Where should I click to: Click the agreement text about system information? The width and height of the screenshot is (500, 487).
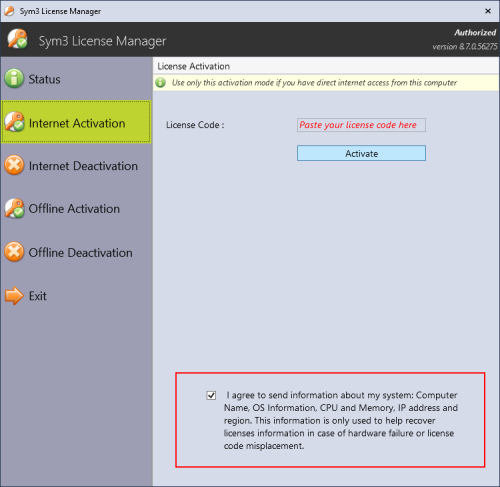pyautogui.click(x=340, y=420)
